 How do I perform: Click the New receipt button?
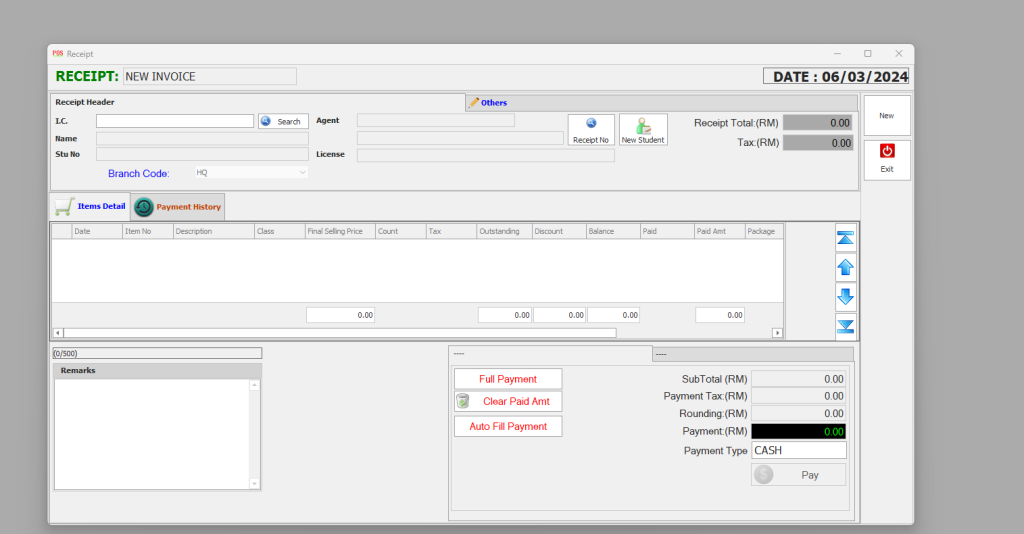point(887,116)
